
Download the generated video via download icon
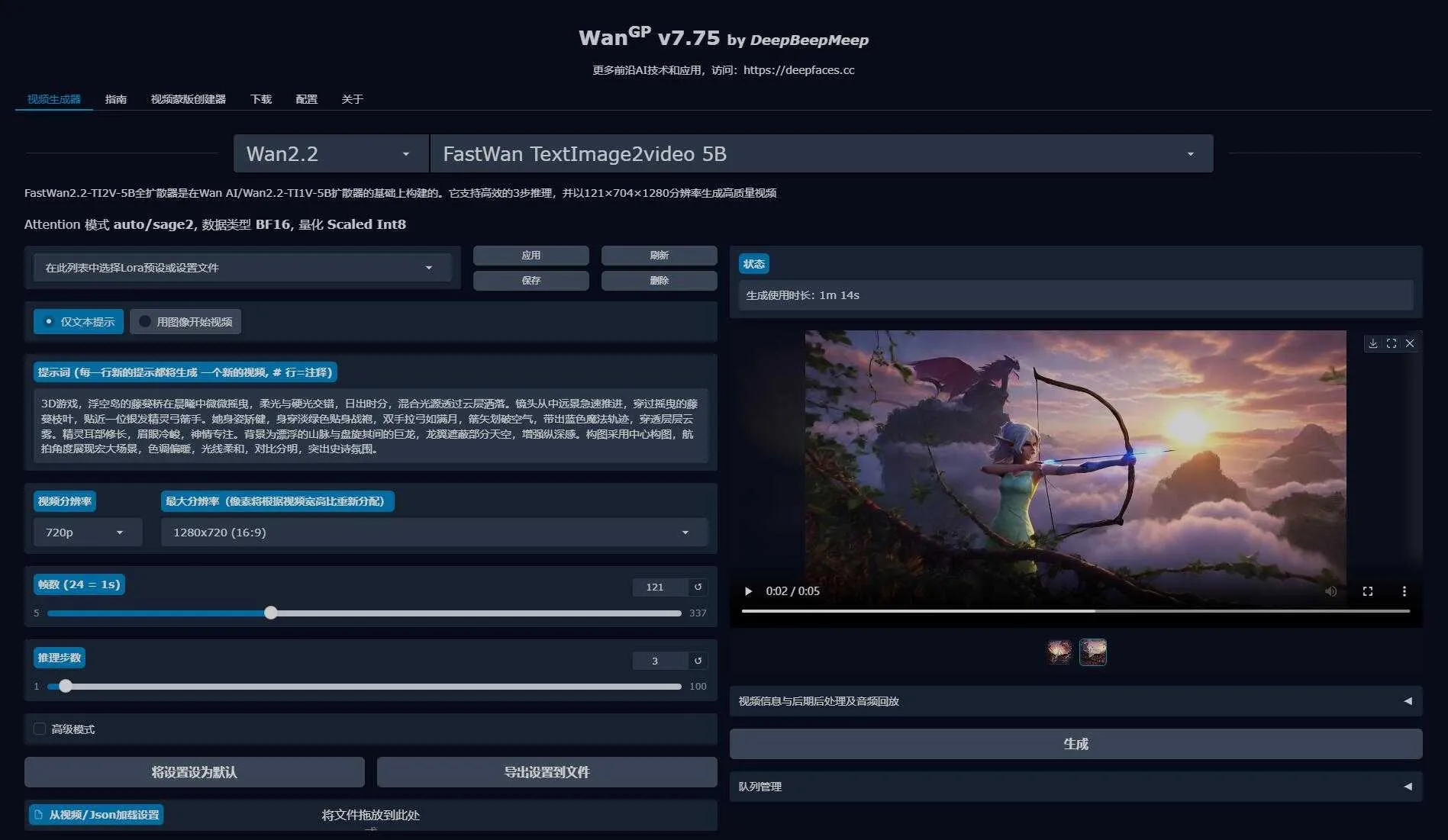click(1372, 343)
